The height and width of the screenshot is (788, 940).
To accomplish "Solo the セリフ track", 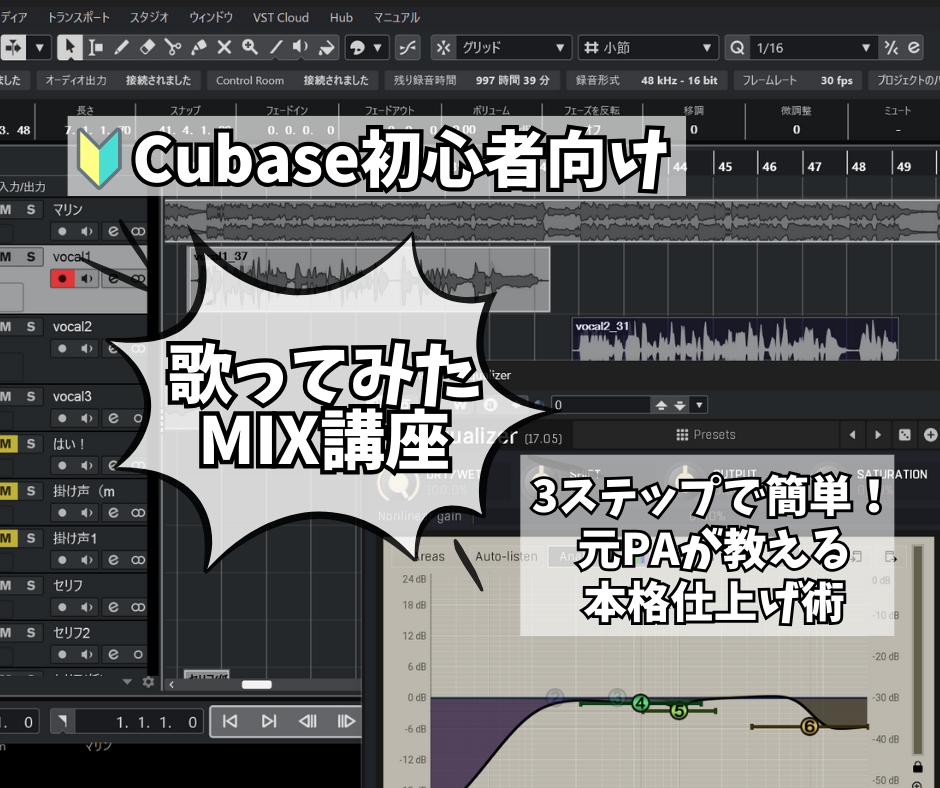I will click(31, 585).
